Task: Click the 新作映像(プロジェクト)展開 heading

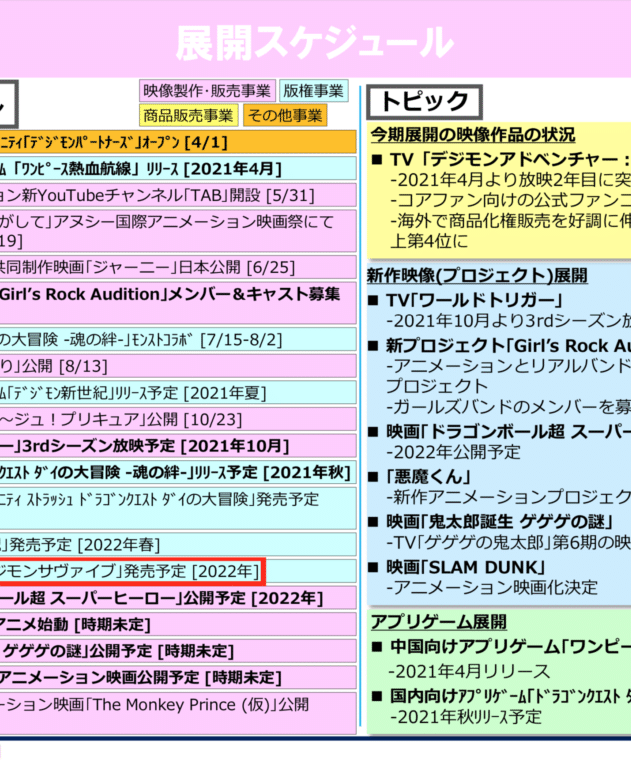Action: (477, 275)
